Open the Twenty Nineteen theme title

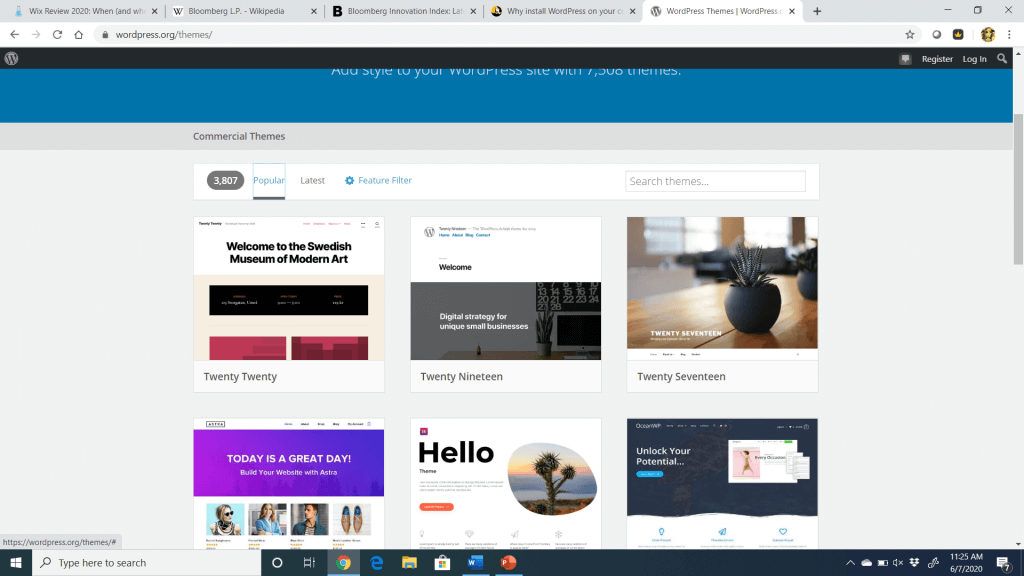coord(461,376)
